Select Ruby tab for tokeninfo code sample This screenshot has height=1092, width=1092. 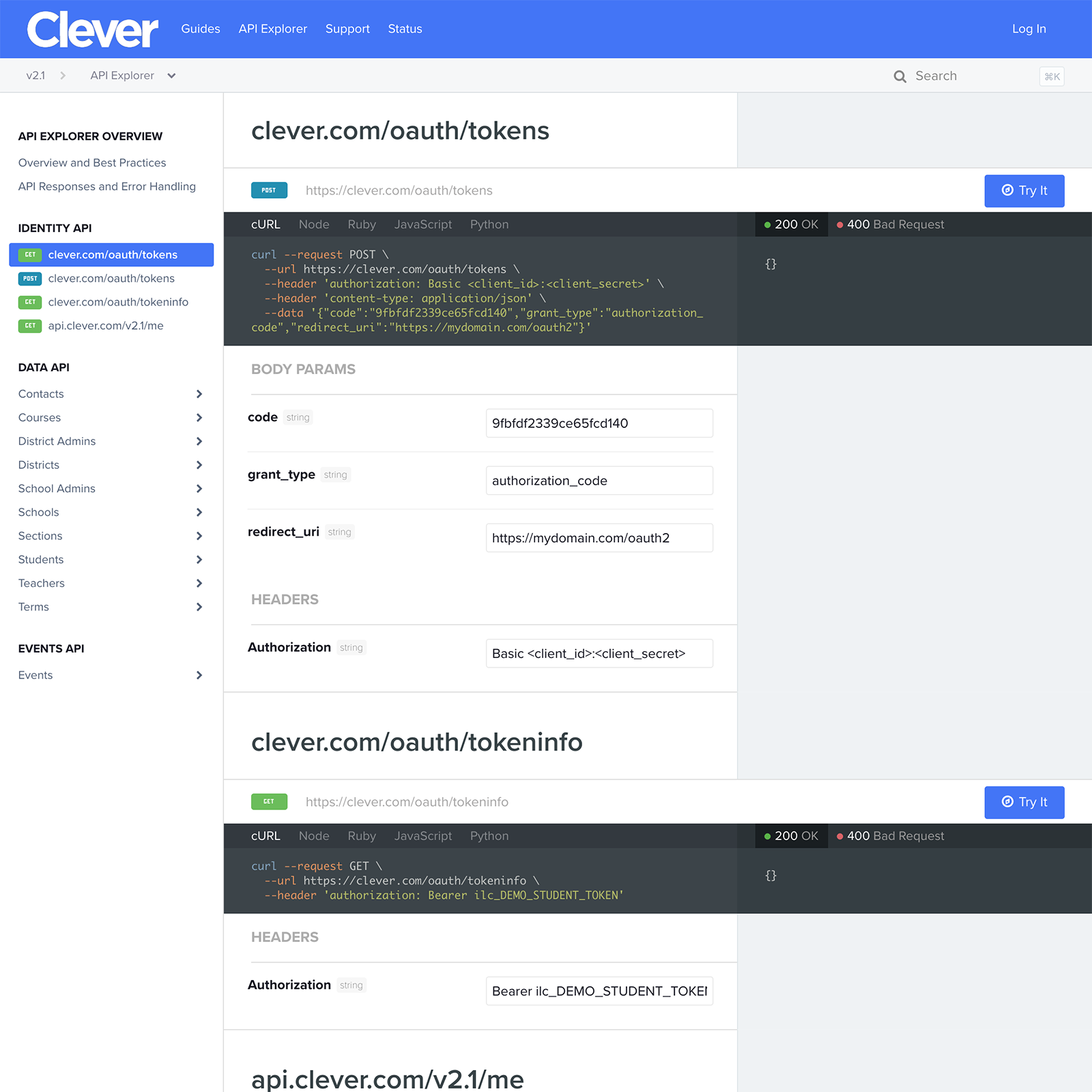click(x=362, y=836)
